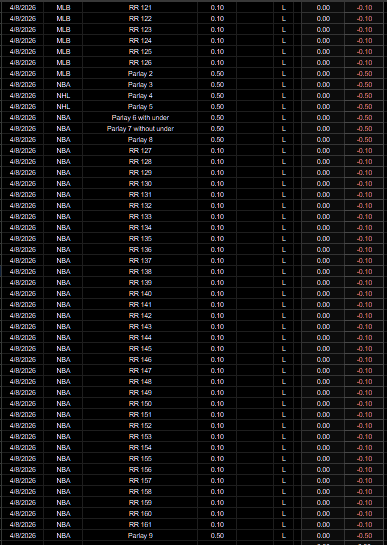
Task: Select the -0.50 loss in Parlay 8 row
Action: point(364,140)
